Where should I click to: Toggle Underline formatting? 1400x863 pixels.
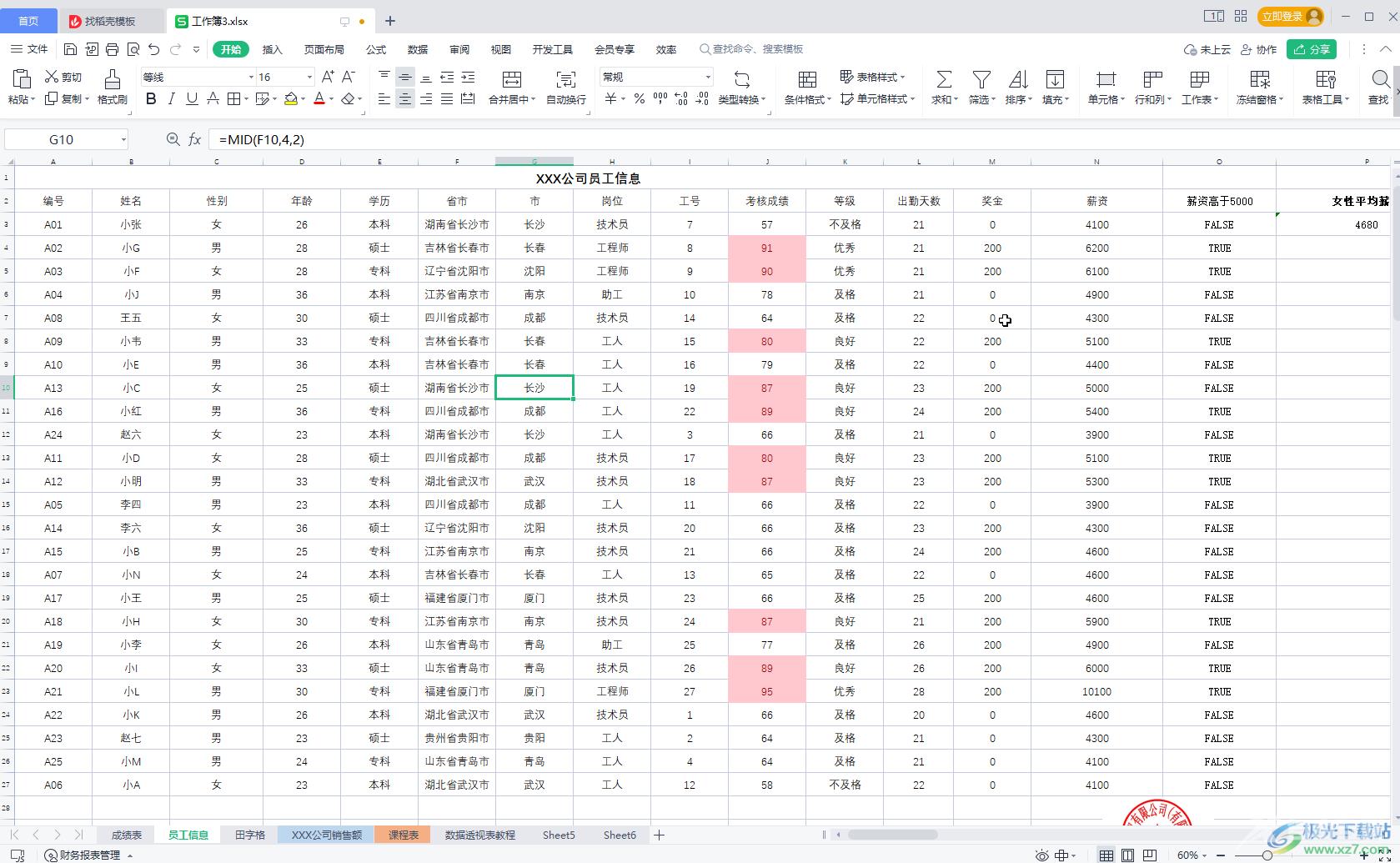point(192,99)
